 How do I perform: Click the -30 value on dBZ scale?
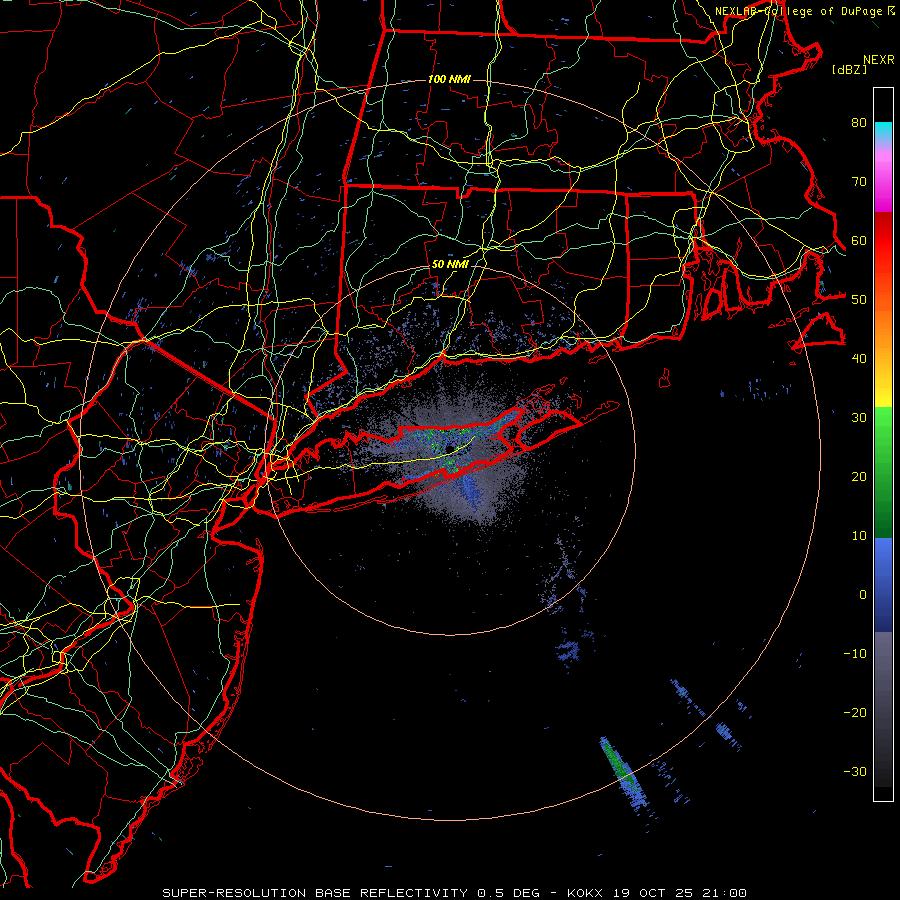(855, 771)
